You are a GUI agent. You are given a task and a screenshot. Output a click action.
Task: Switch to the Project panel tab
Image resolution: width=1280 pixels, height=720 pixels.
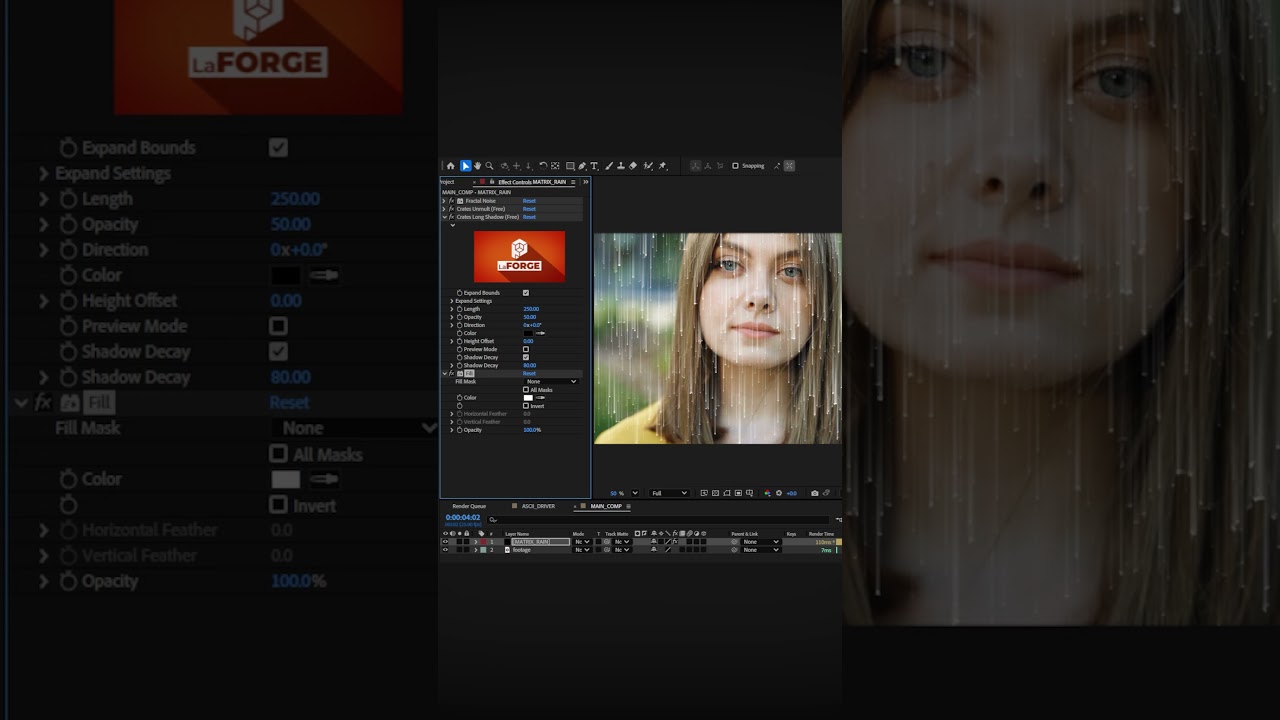447,182
